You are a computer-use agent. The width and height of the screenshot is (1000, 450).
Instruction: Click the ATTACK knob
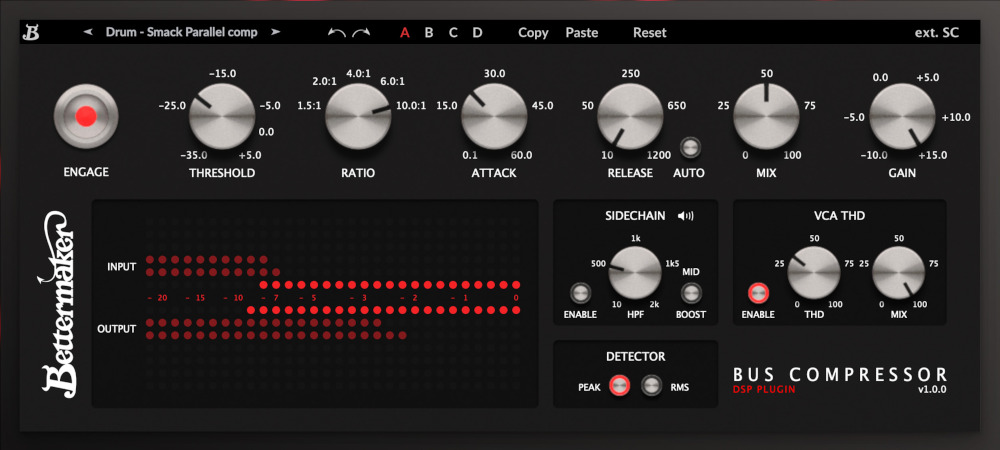tap(494, 117)
